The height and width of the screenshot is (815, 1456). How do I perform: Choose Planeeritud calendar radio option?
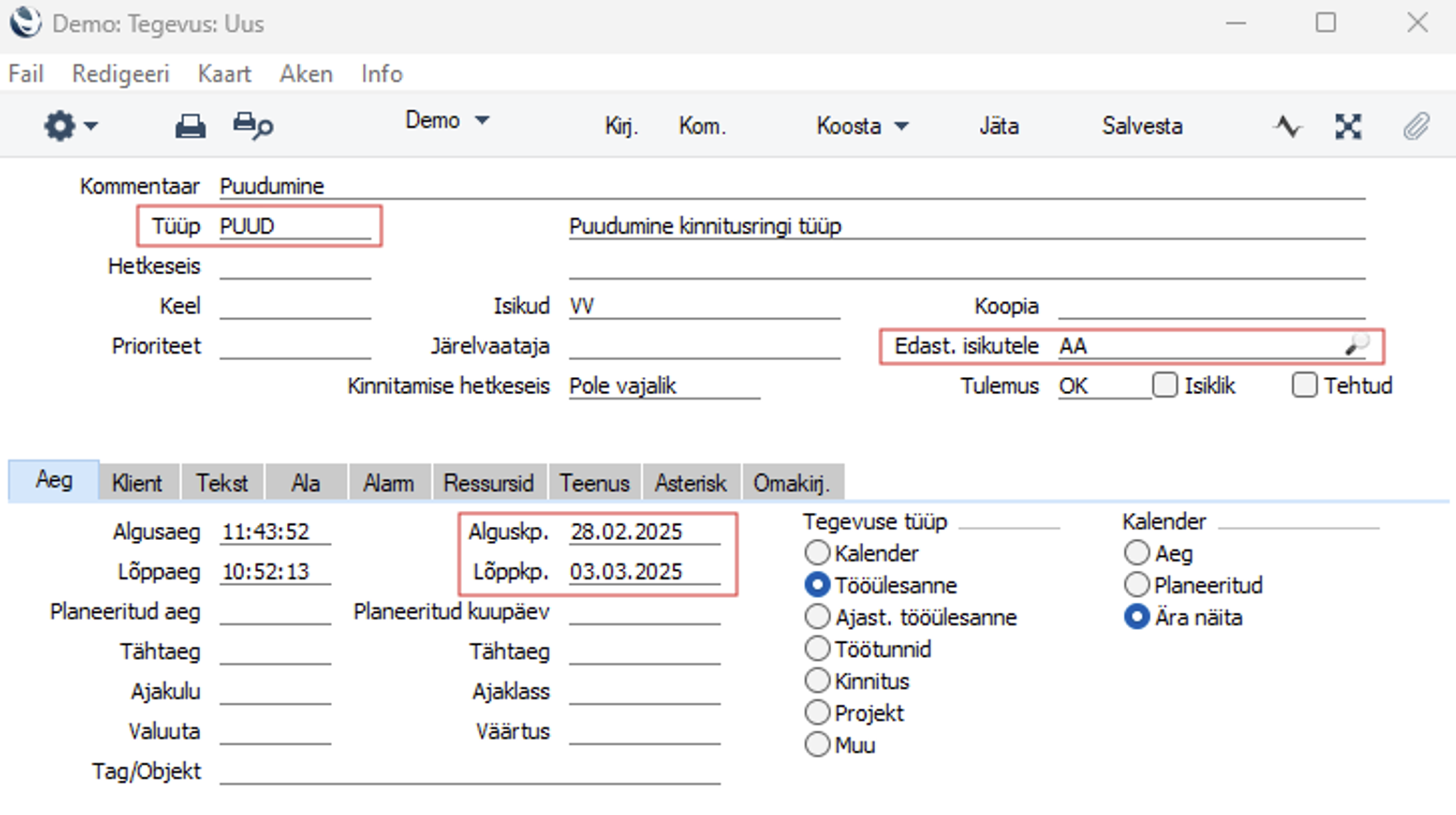[x=1137, y=585]
